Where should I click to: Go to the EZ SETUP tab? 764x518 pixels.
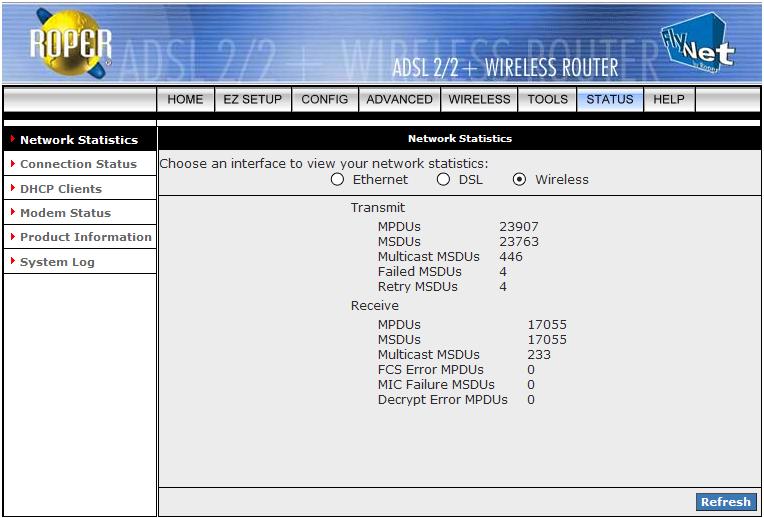[252, 100]
